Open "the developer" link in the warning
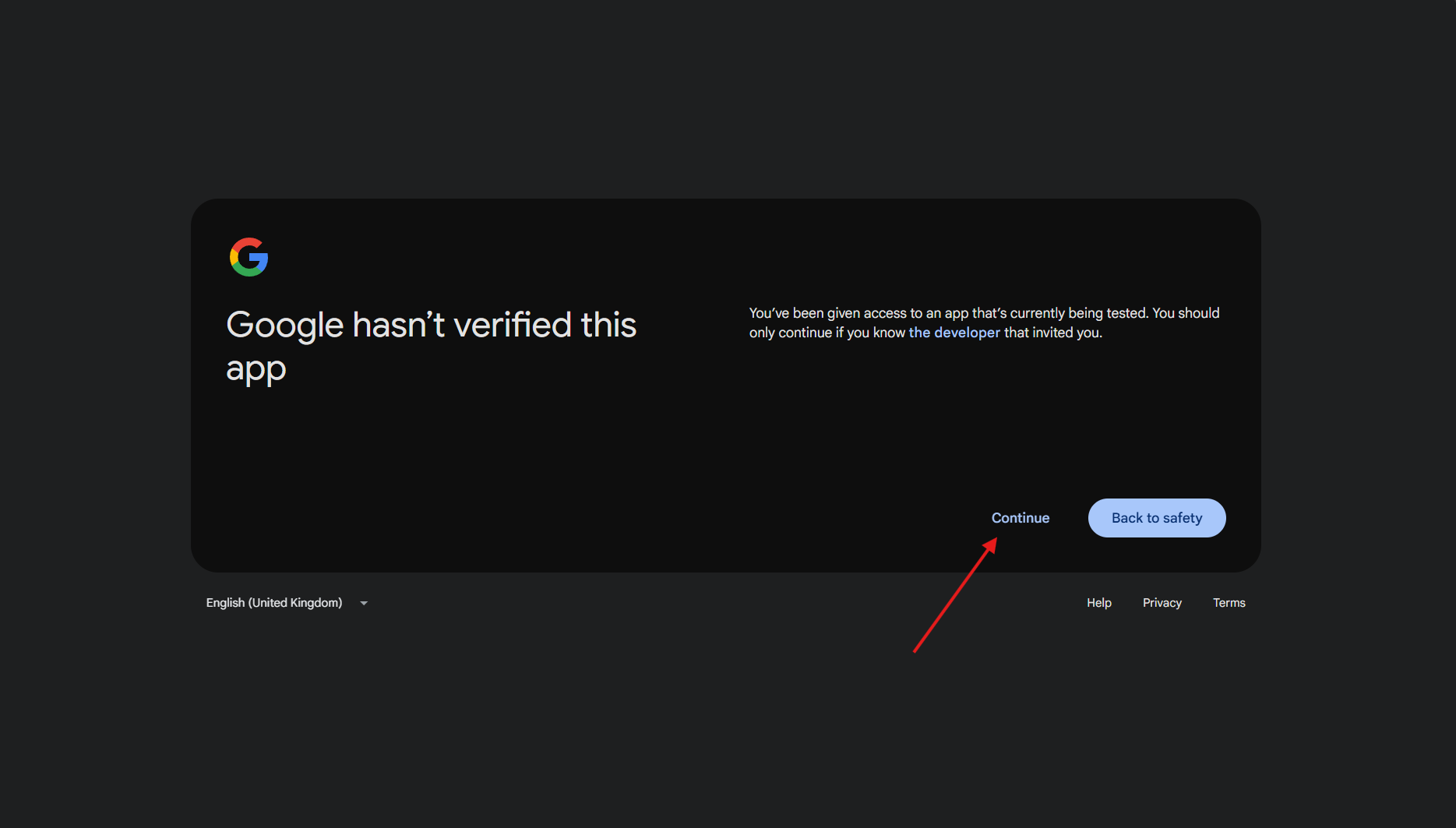Viewport: 1456px width, 828px height. click(x=954, y=333)
